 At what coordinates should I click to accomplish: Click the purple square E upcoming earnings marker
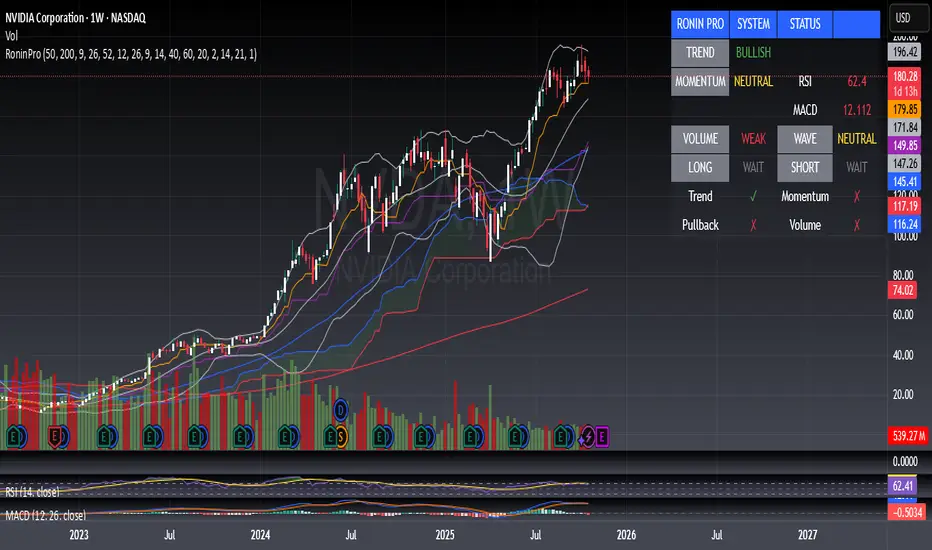(603, 436)
